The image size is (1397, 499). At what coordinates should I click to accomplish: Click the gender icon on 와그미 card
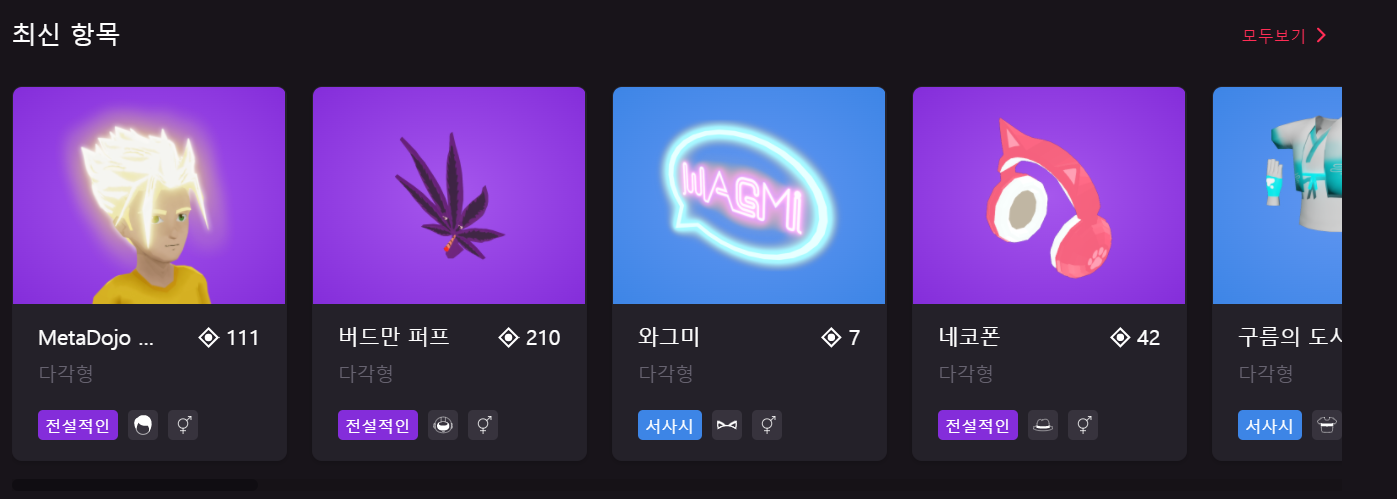(767, 425)
